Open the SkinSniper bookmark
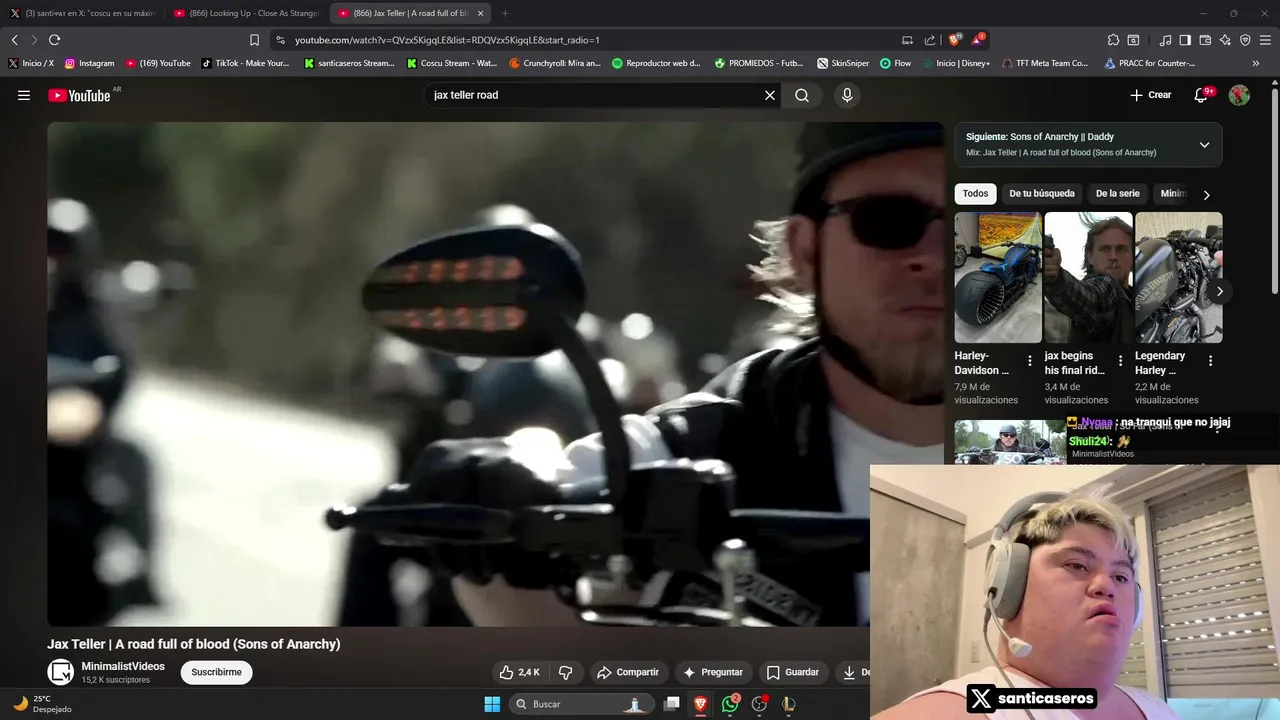The height and width of the screenshot is (720, 1280). pyautogui.click(x=843, y=63)
